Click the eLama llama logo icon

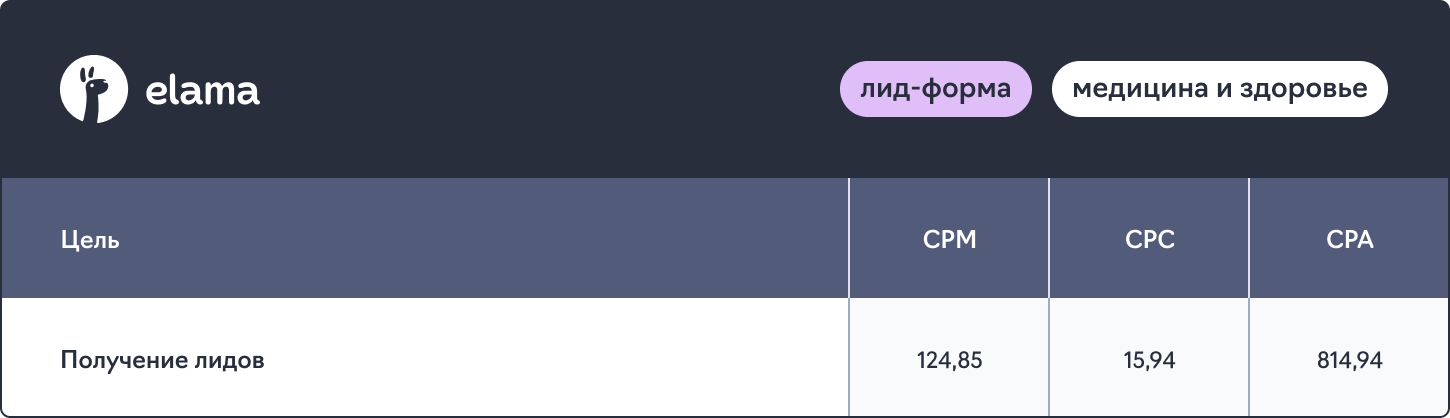[x=94, y=89]
